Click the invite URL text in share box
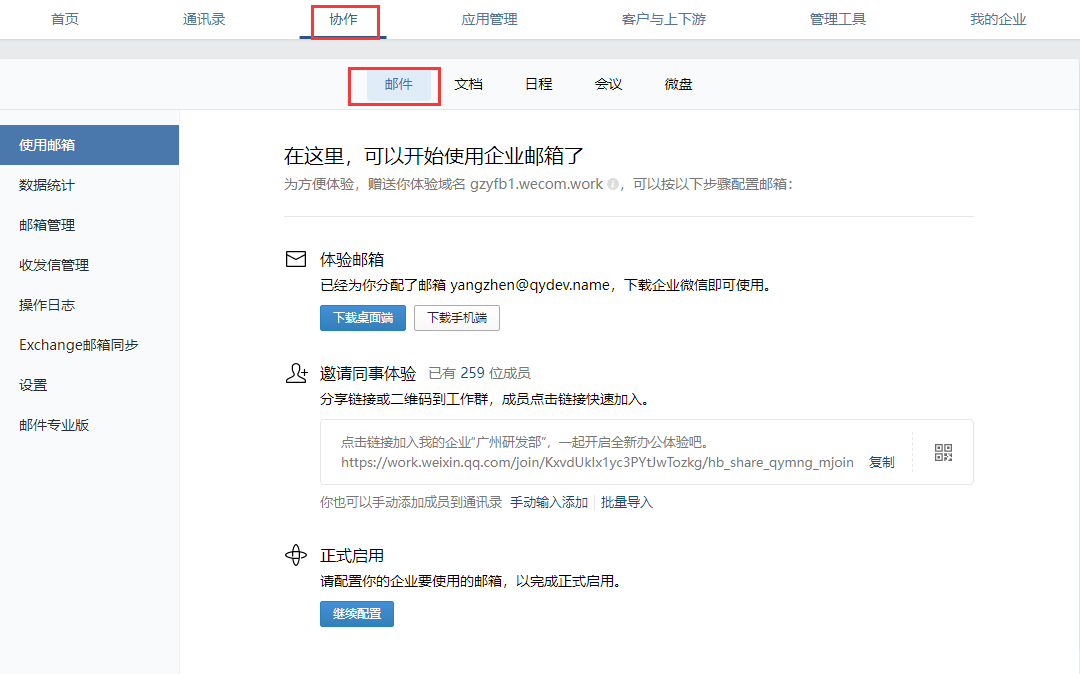The width and height of the screenshot is (1080, 674). (597, 462)
